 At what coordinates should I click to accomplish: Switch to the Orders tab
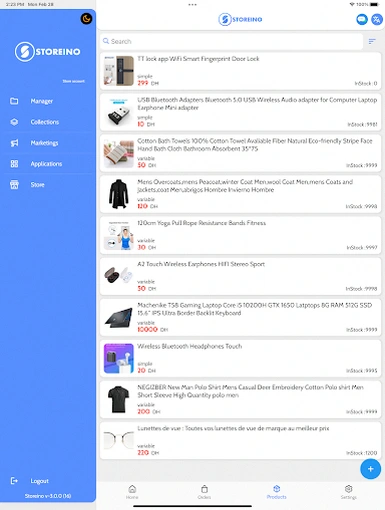[204, 492]
